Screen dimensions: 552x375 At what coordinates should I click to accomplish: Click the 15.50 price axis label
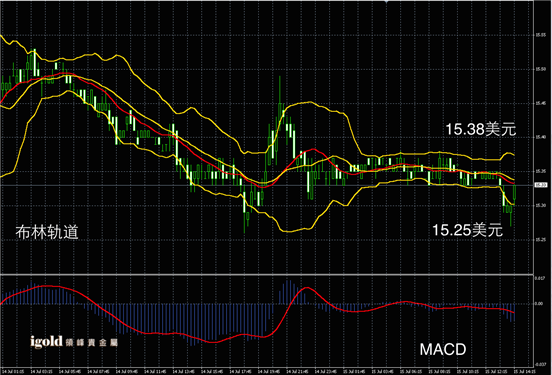[541, 69]
